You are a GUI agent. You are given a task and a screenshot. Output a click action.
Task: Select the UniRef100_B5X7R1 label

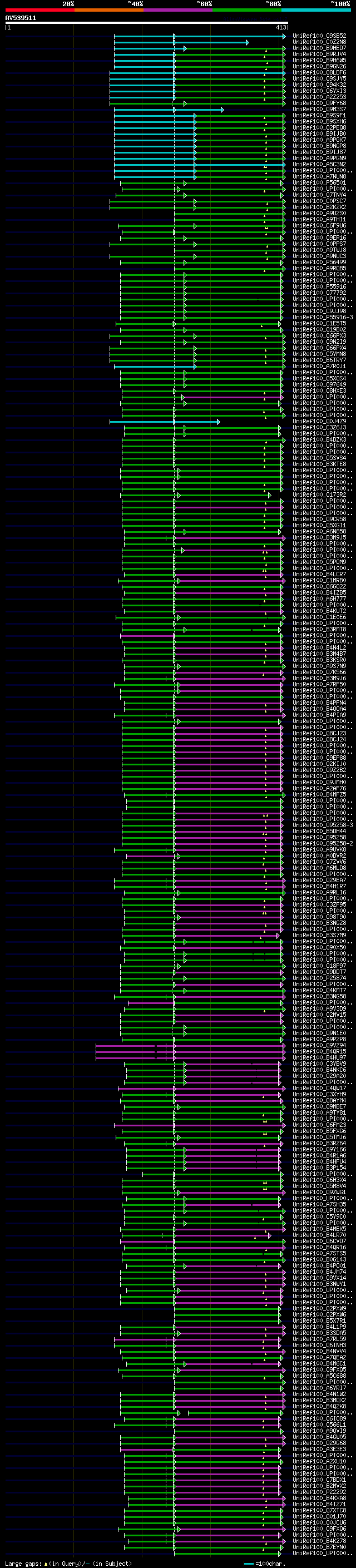click(x=319, y=1320)
